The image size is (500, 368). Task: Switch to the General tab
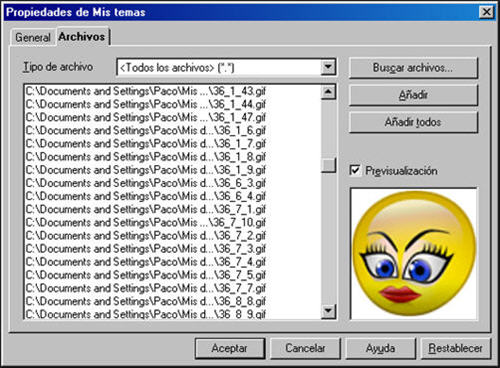click(33, 37)
